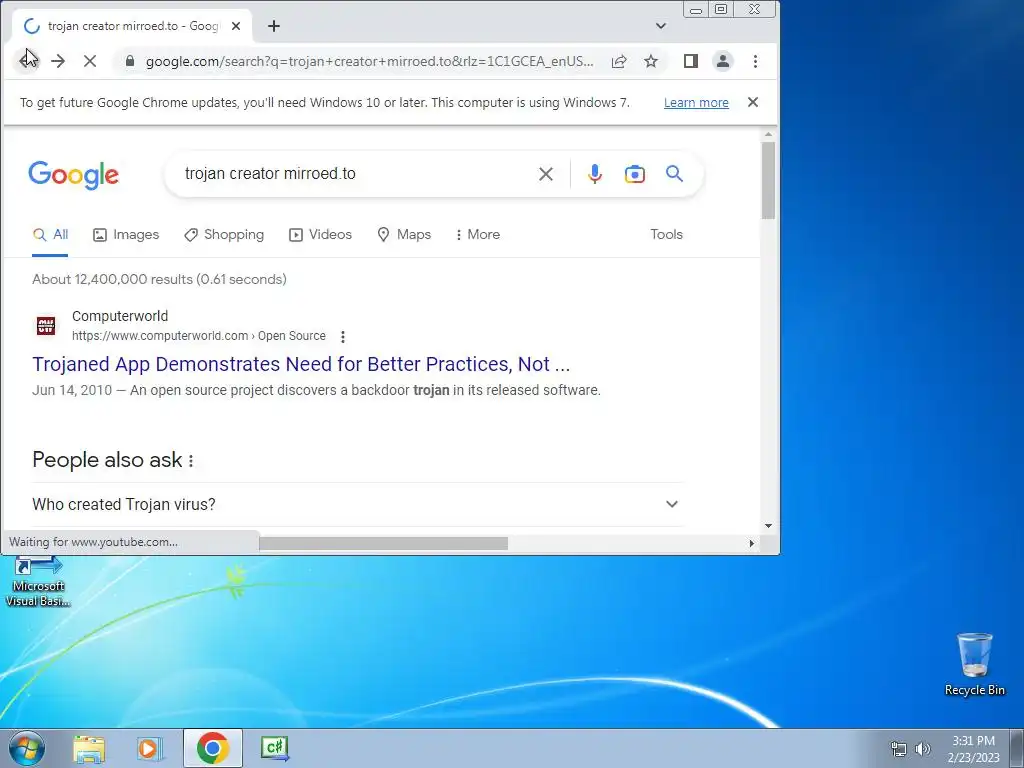Show the clock and date flyout
The width and height of the screenshot is (1024, 768).
click(973, 749)
